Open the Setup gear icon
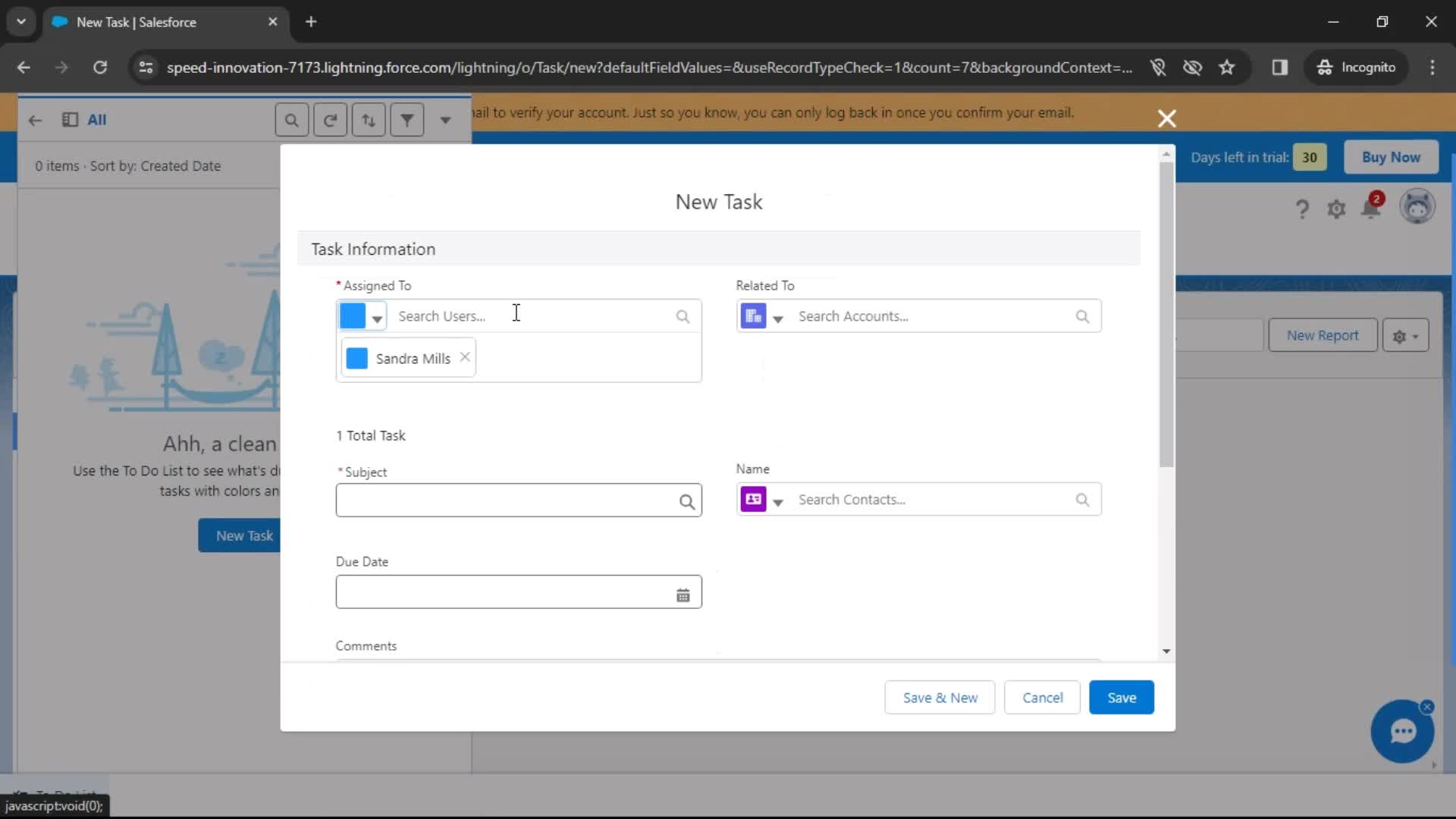This screenshot has width=1456, height=819. click(1336, 209)
